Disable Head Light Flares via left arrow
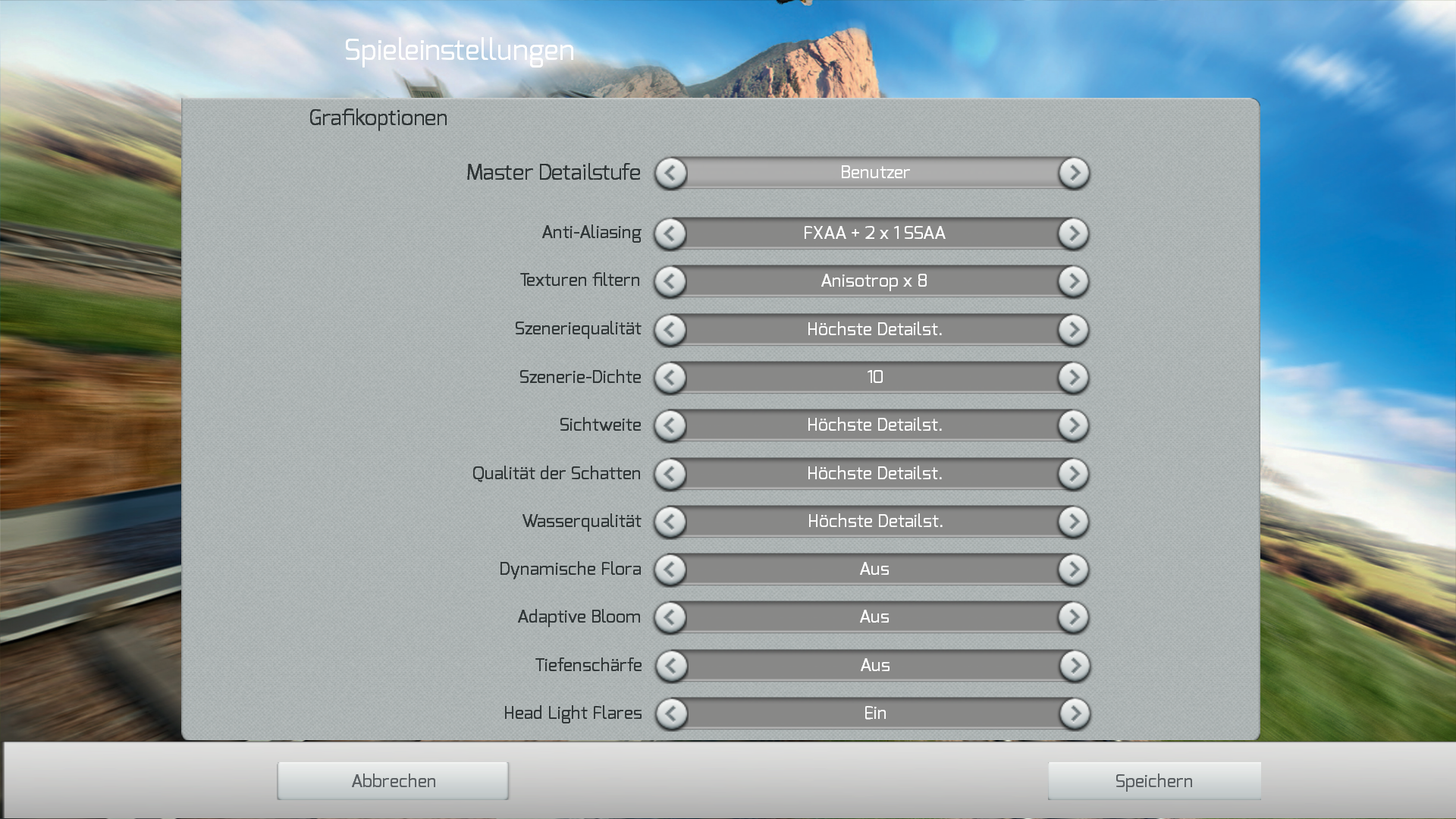This screenshot has height=819, width=1456. [671, 714]
